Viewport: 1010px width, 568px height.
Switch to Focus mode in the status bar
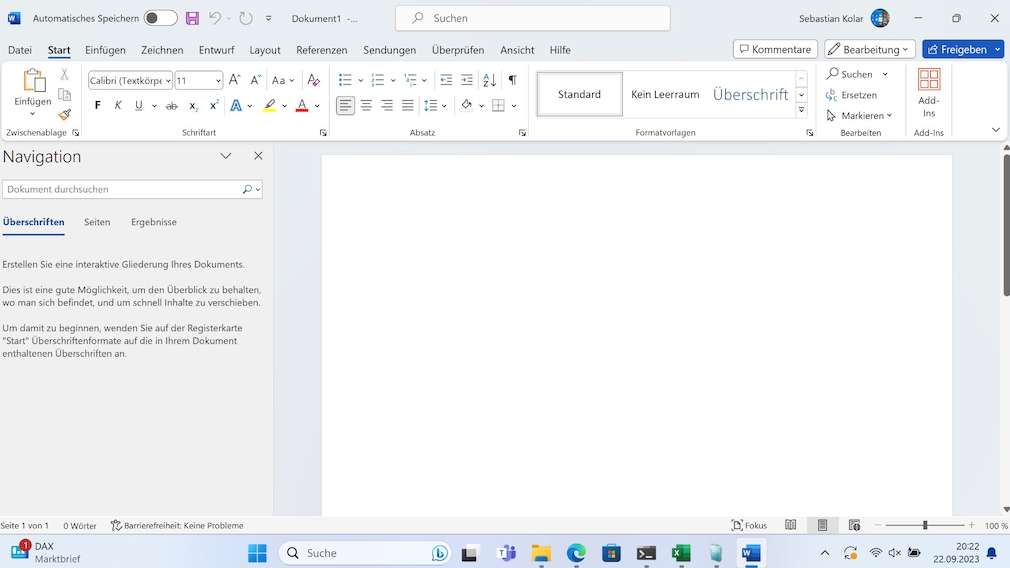(x=749, y=525)
